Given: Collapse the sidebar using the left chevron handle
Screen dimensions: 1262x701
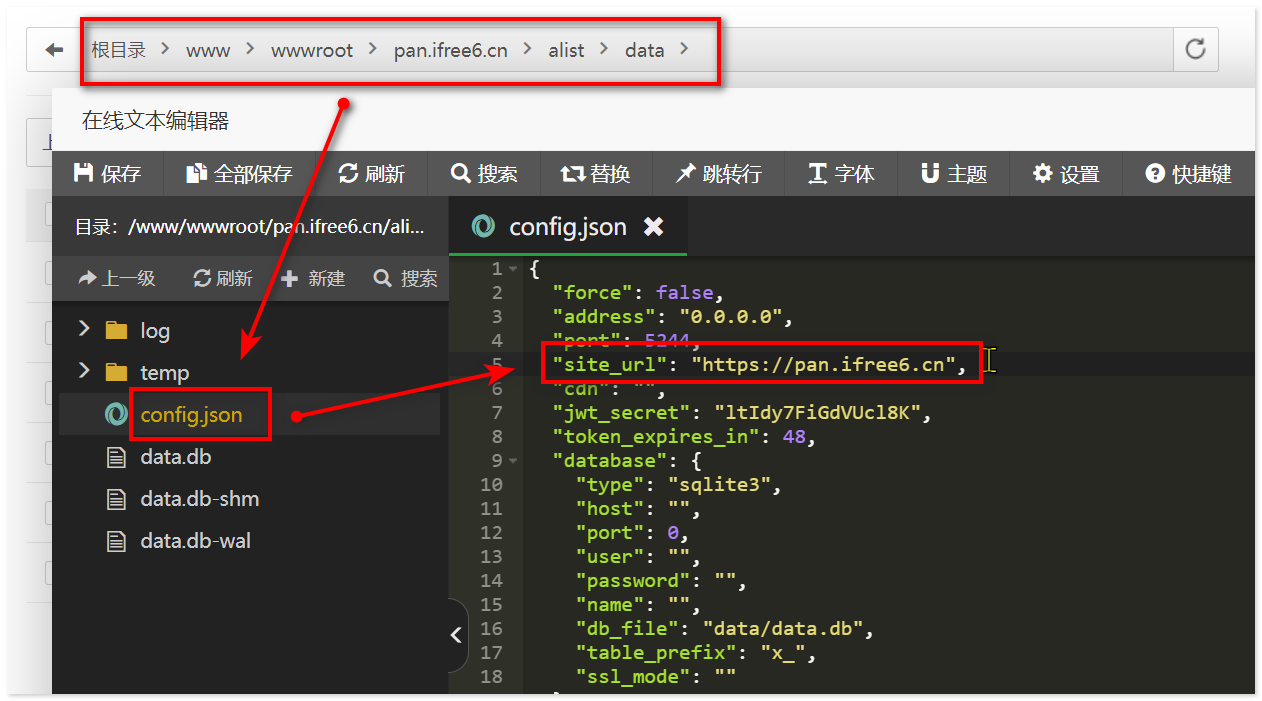Looking at the screenshot, I should point(456,635).
